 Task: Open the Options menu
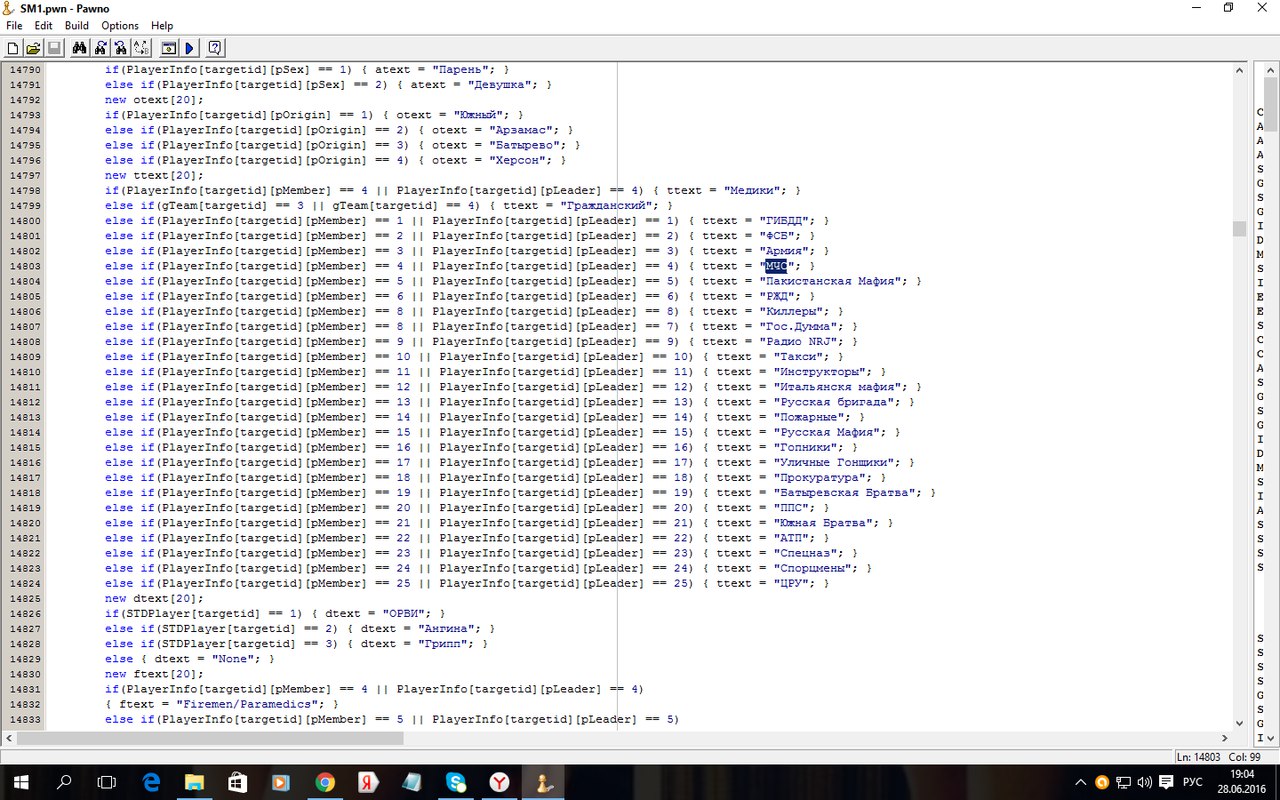tap(120, 25)
